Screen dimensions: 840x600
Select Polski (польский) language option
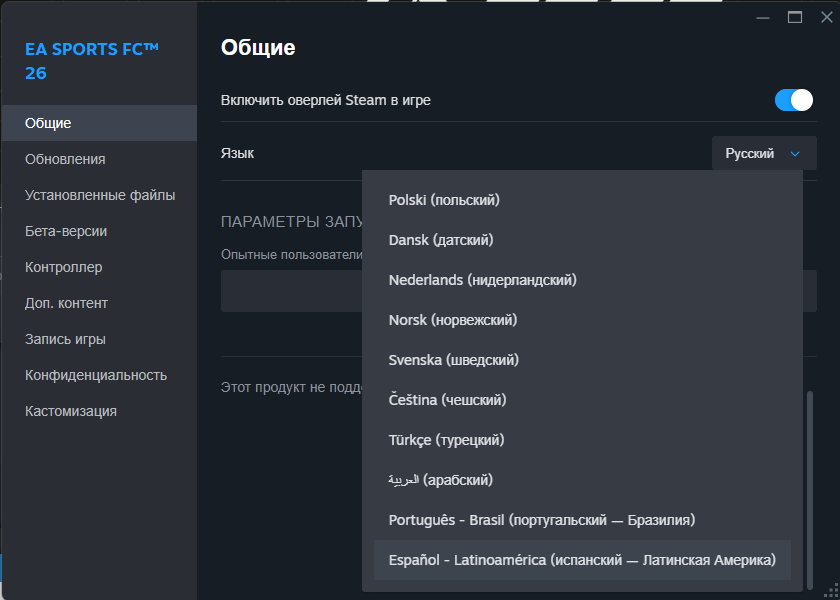coord(444,200)
